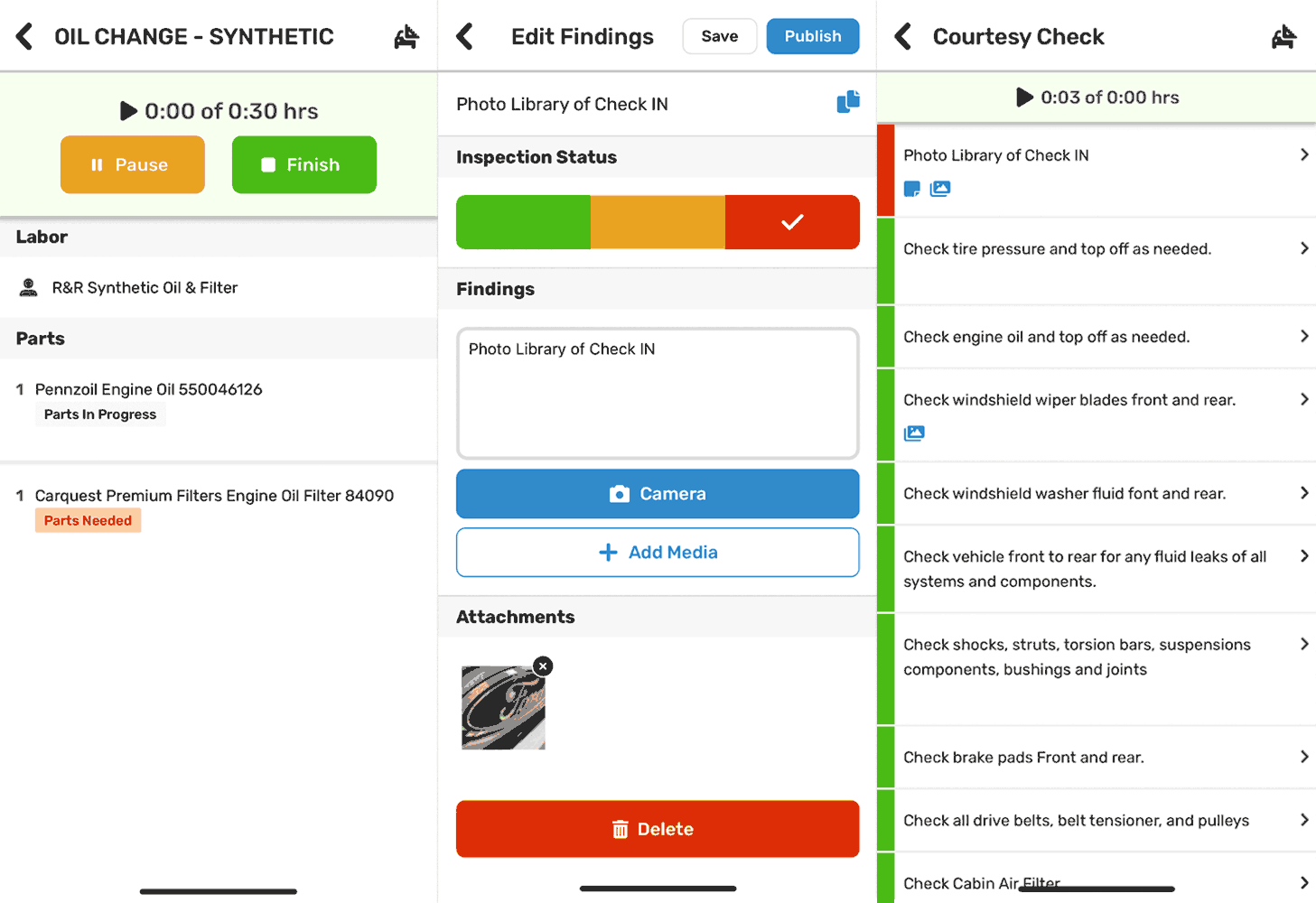Click the Findings text field to edit
This screenshot has height=903, width=1316.
point(658,393)
